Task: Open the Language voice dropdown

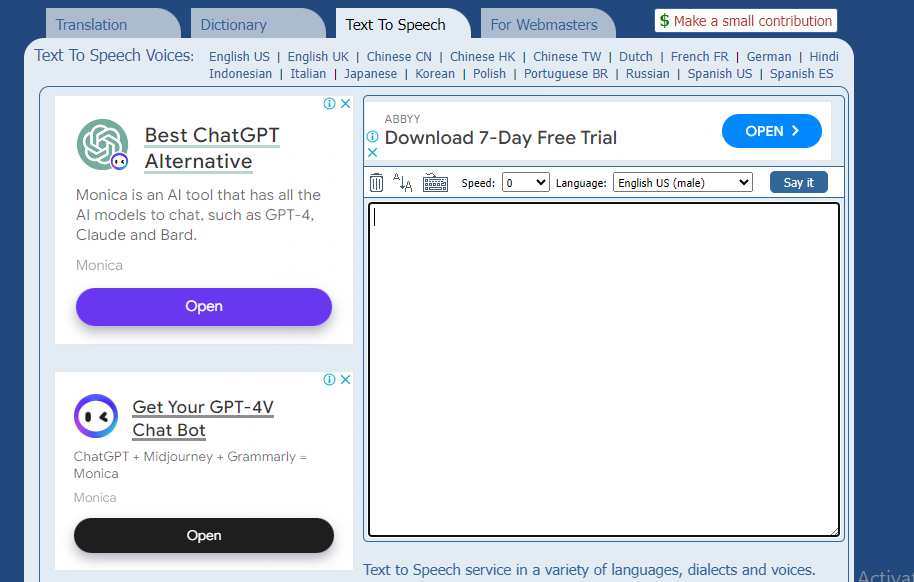Action: (682, 182)
